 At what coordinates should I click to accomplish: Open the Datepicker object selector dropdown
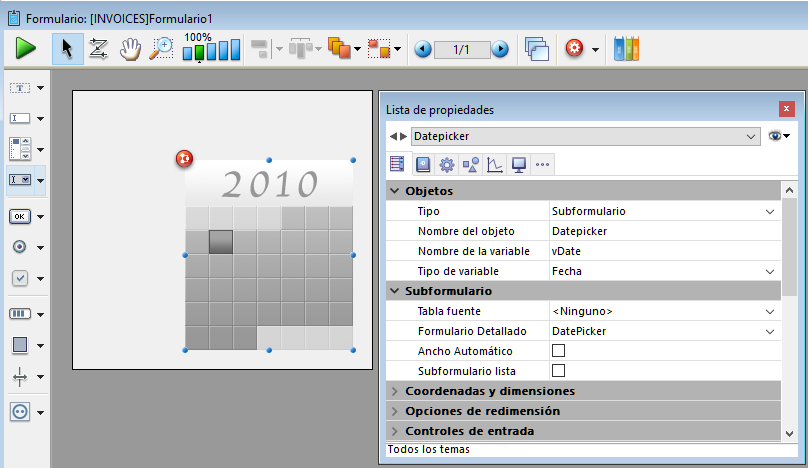click(752, 135)
